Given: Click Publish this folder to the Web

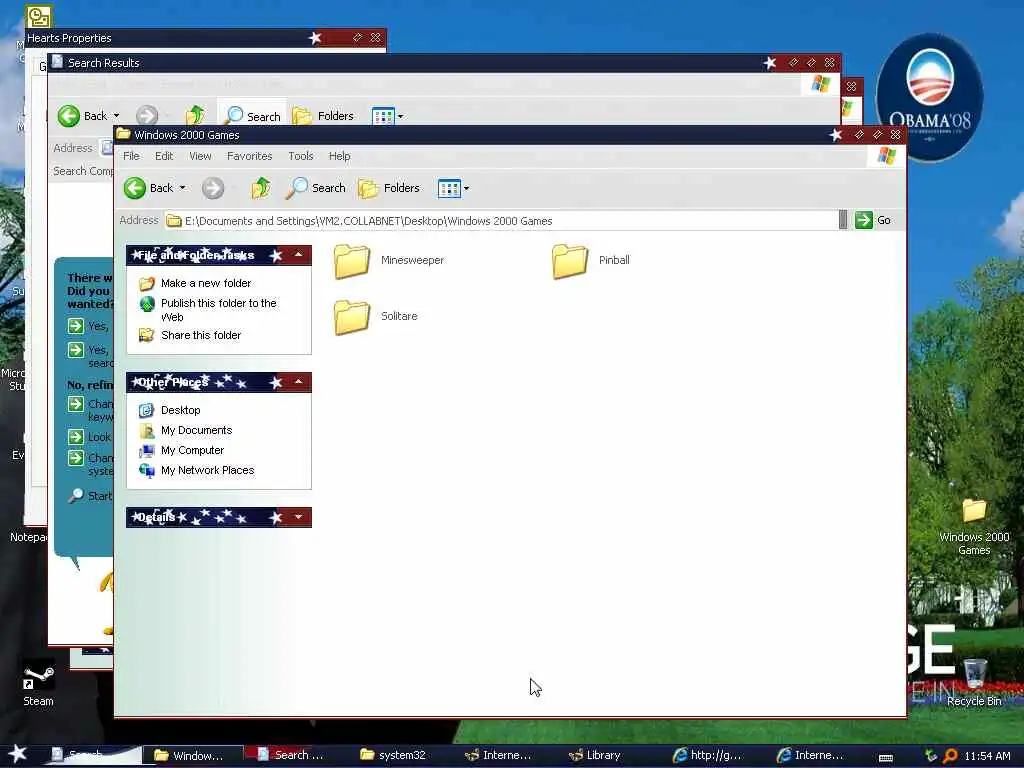Looking at the screenshot, I should pos(219,310).
